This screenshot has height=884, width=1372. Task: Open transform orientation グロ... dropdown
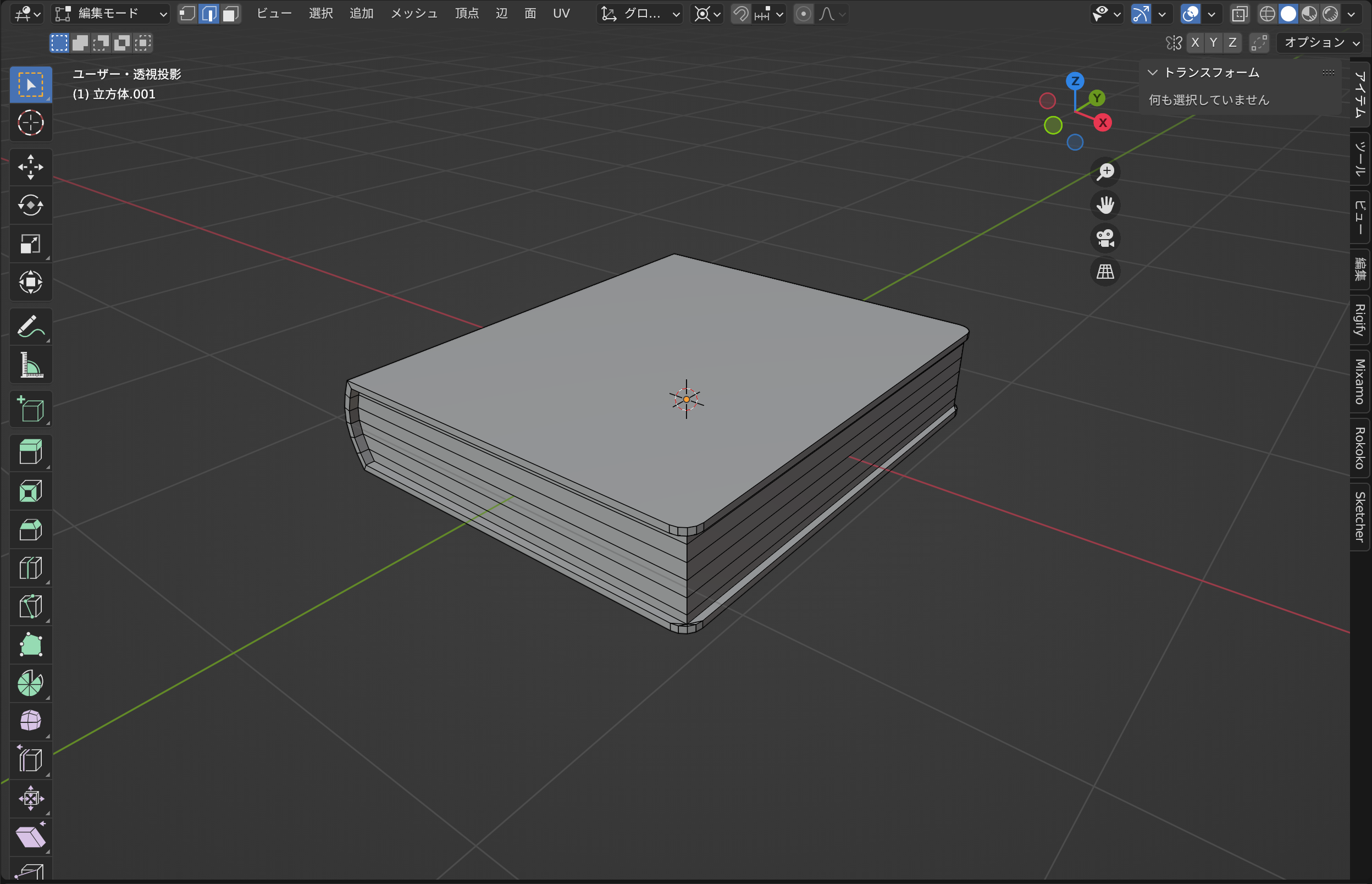point(640,14)
